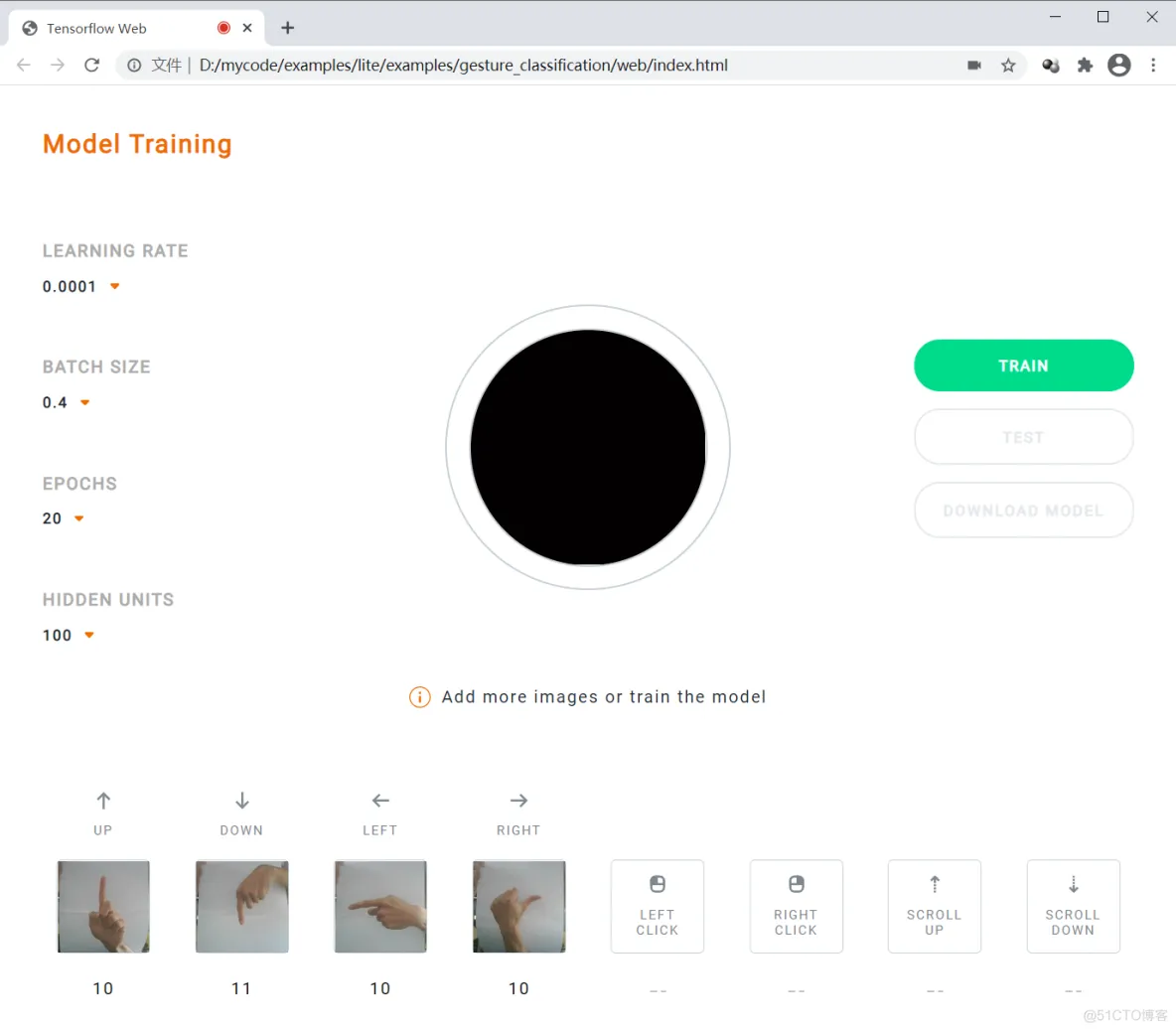Screen dimensions: 1176x1031
Task: Open the extensions puzzle icon
Action: [1085, 66]
